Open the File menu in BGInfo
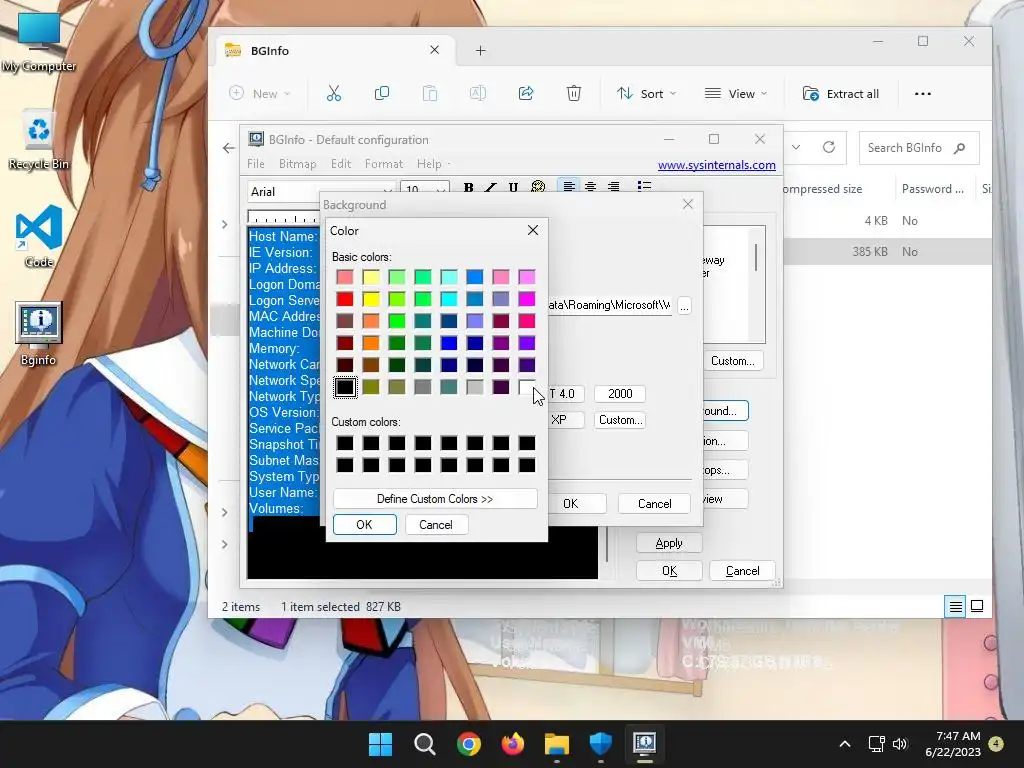1024x768 pixels. 256,164
